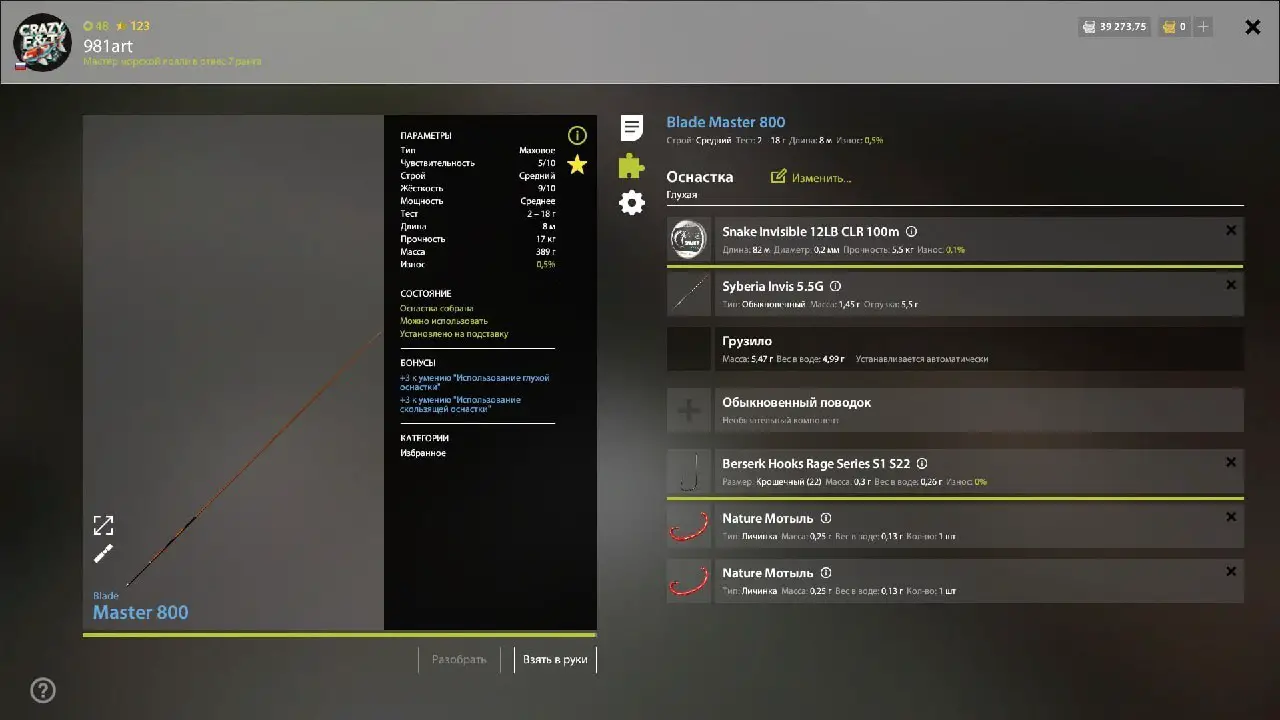This screenshot has width=1280, height=720.
Task: Click the Избранное category label
Action: tap(423, 453)
